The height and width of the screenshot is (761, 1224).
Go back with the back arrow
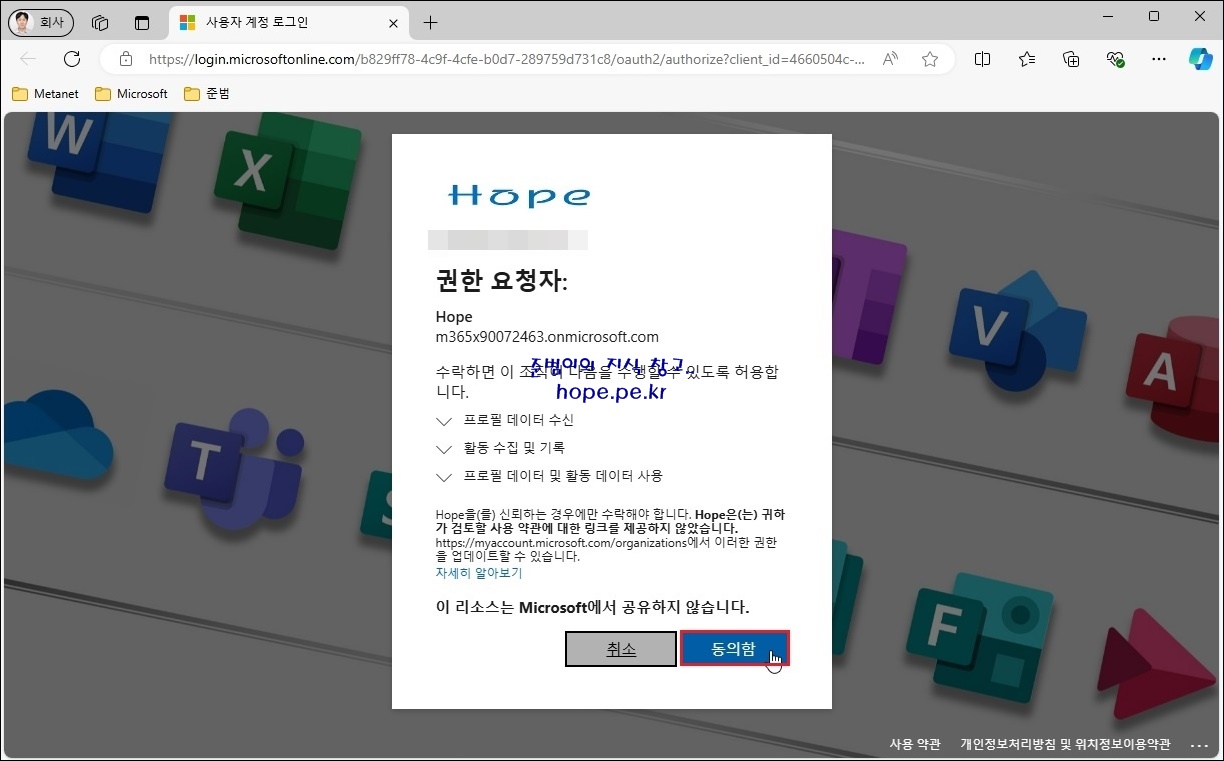(x=28, y=59)
